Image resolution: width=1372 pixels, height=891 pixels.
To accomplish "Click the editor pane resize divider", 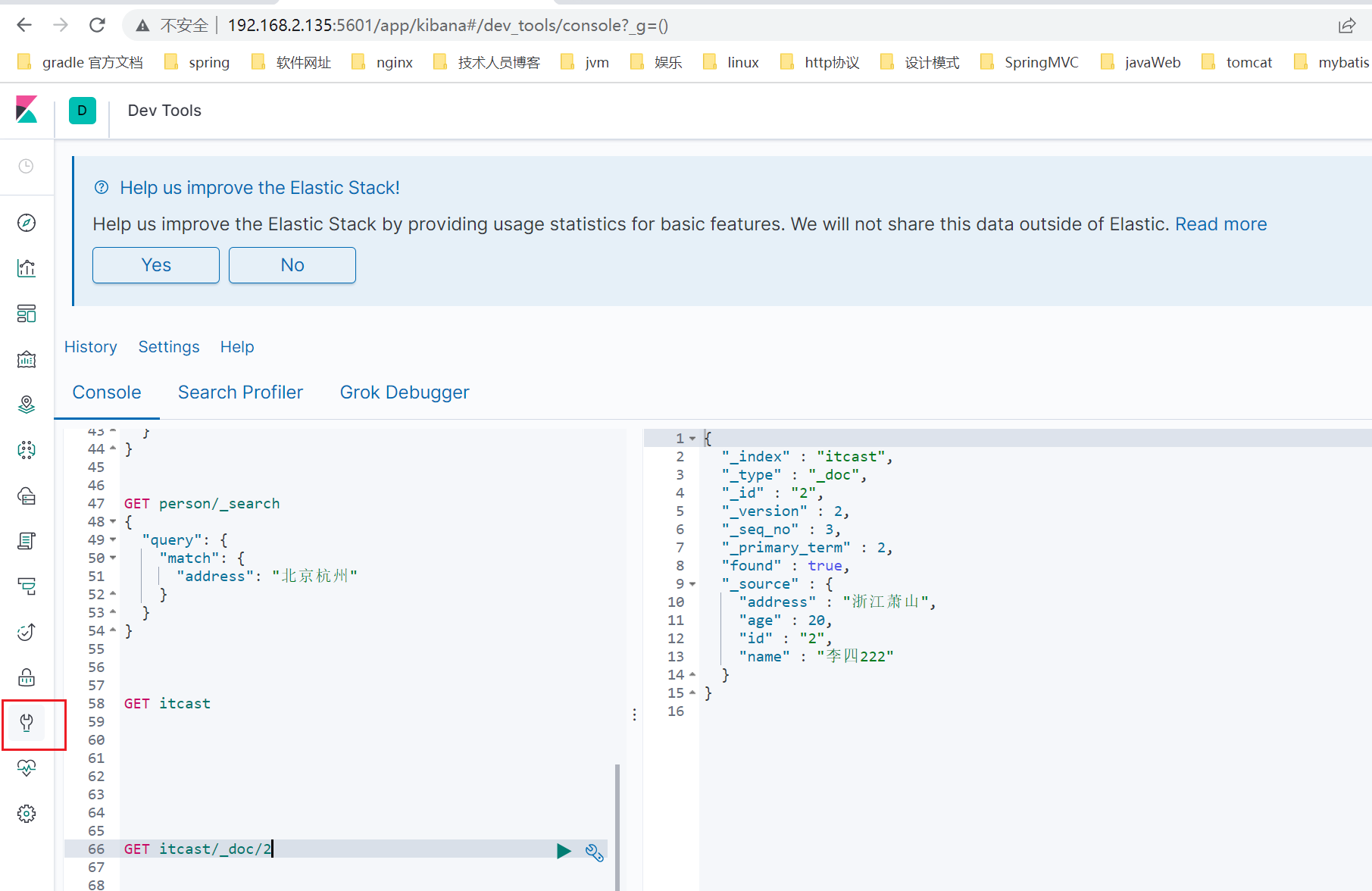I will (634, 714).
